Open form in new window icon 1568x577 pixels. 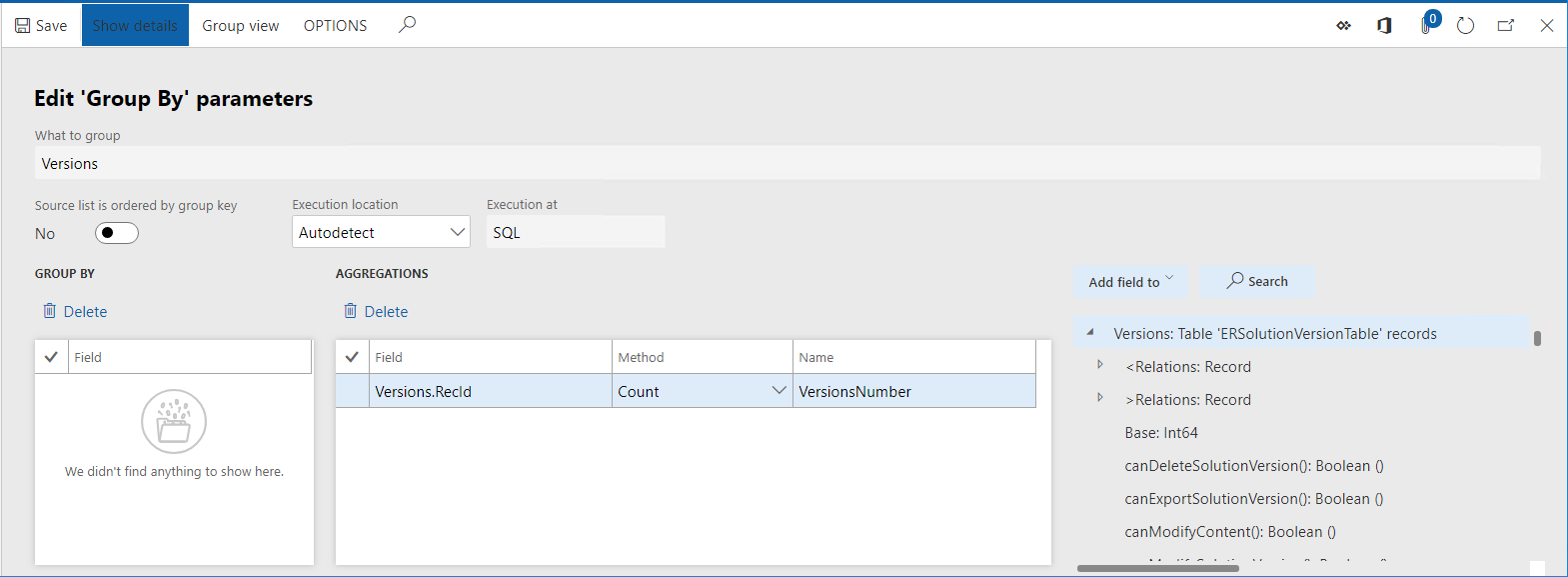point(1506,26)
